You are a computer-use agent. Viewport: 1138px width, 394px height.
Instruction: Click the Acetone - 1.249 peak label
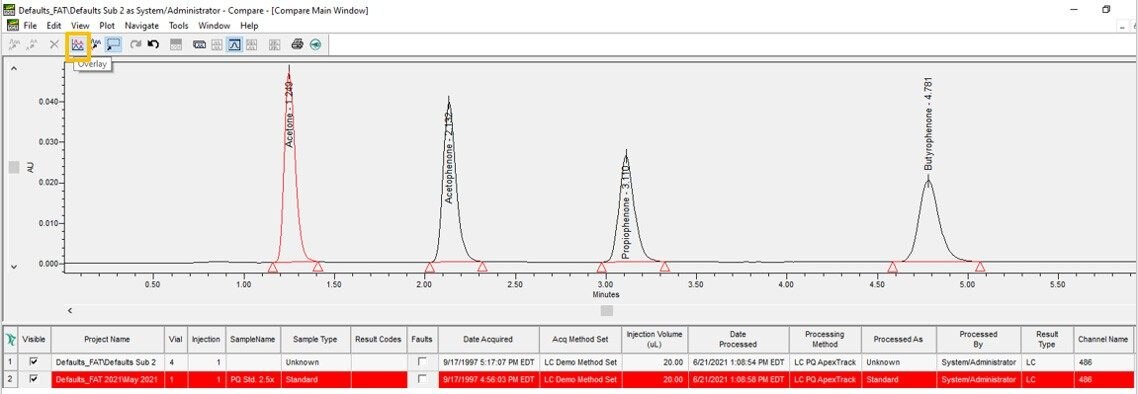click(290, 114)
